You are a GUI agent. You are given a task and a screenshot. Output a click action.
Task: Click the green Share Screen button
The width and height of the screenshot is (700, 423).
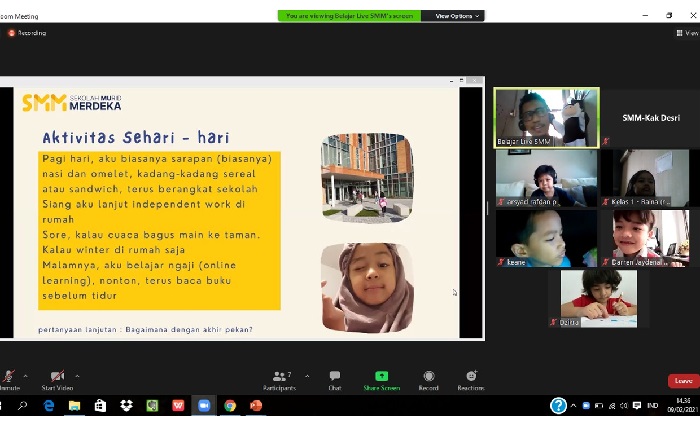[x=382, y=380]
